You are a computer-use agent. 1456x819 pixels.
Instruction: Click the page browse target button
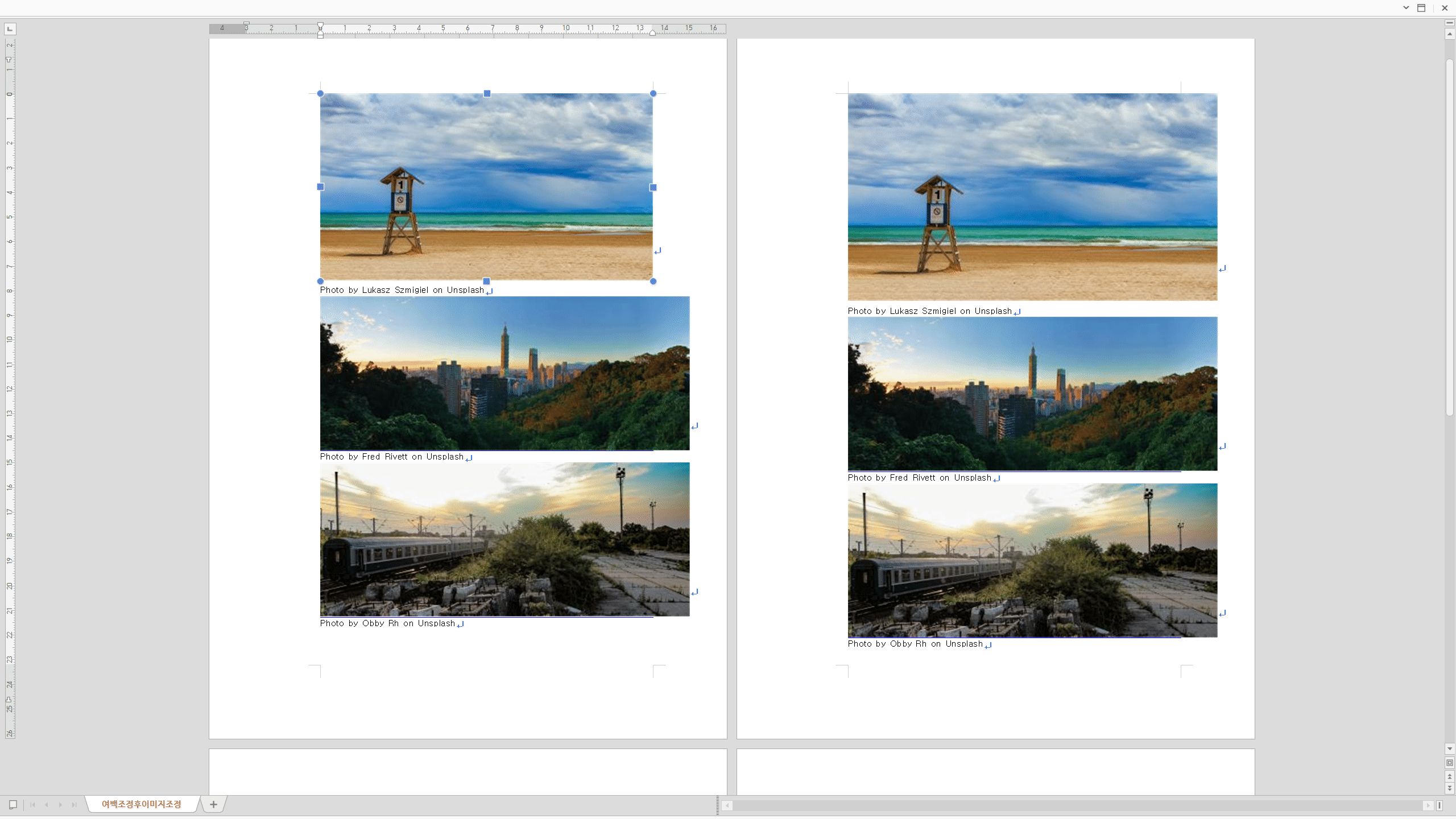tap(1450, 763)
